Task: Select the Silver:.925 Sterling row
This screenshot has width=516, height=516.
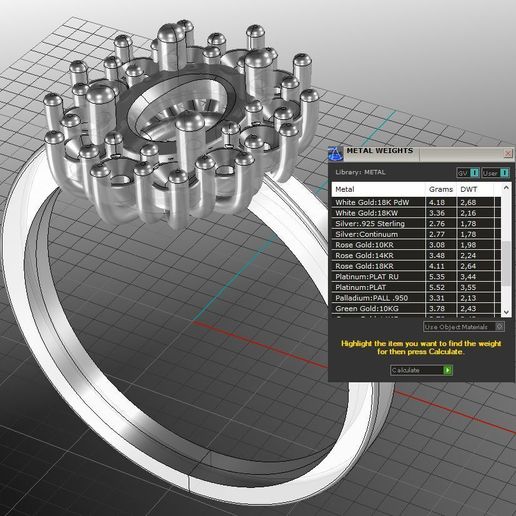Action: click(x=416, y=224)
